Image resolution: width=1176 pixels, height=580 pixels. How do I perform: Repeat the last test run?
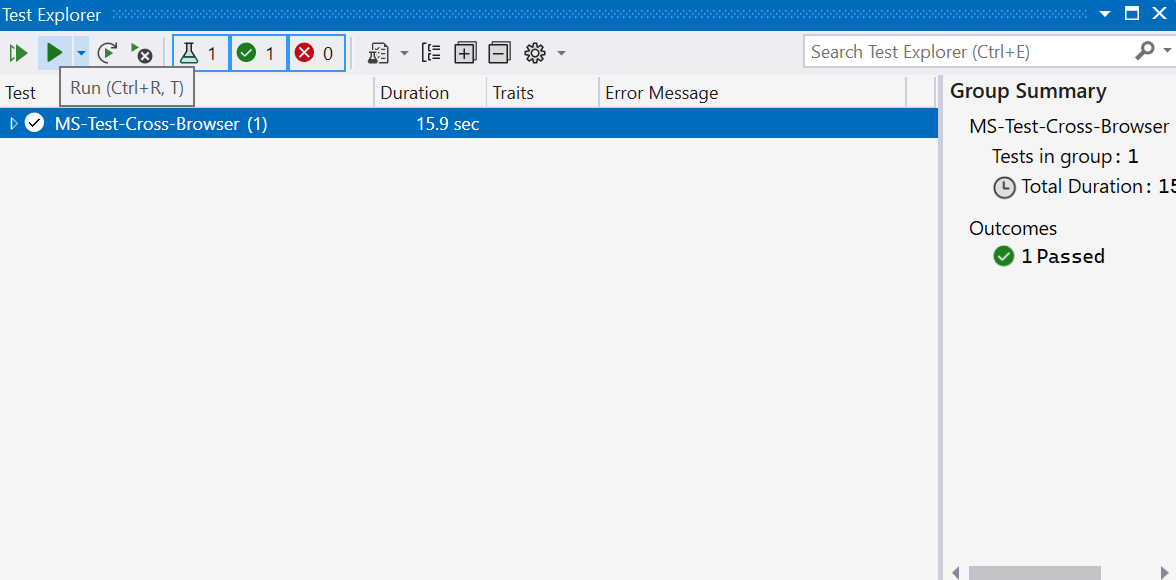click(107, 52)
